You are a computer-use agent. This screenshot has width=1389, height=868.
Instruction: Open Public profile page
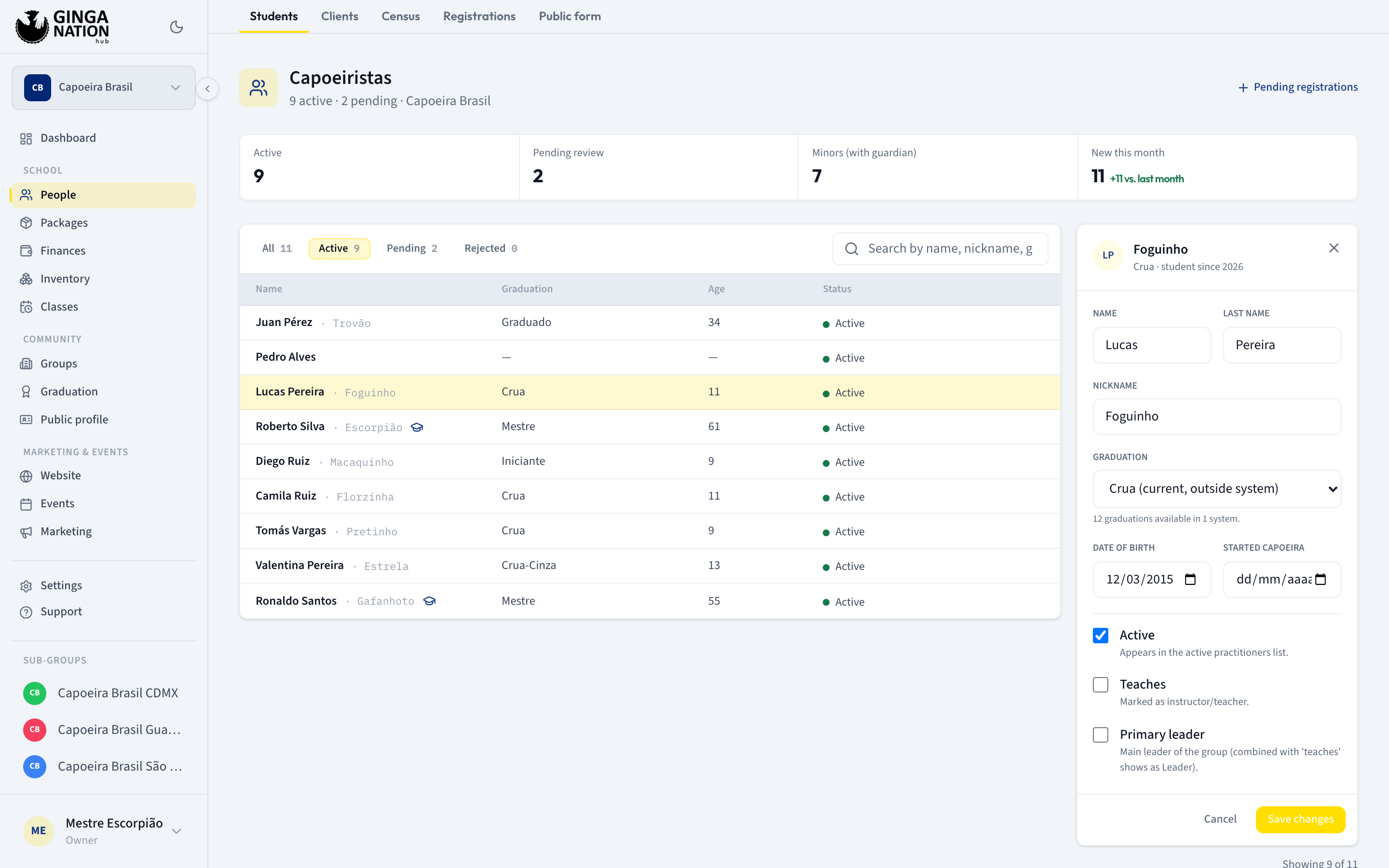[x=103, y=419]
